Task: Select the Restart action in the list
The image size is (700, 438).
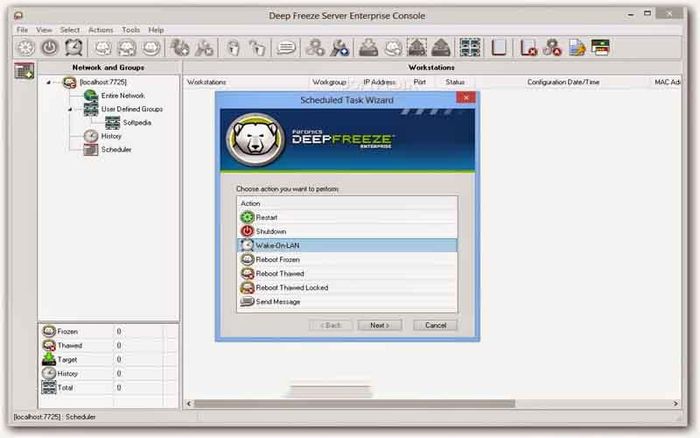Action: tap(347, 217)
